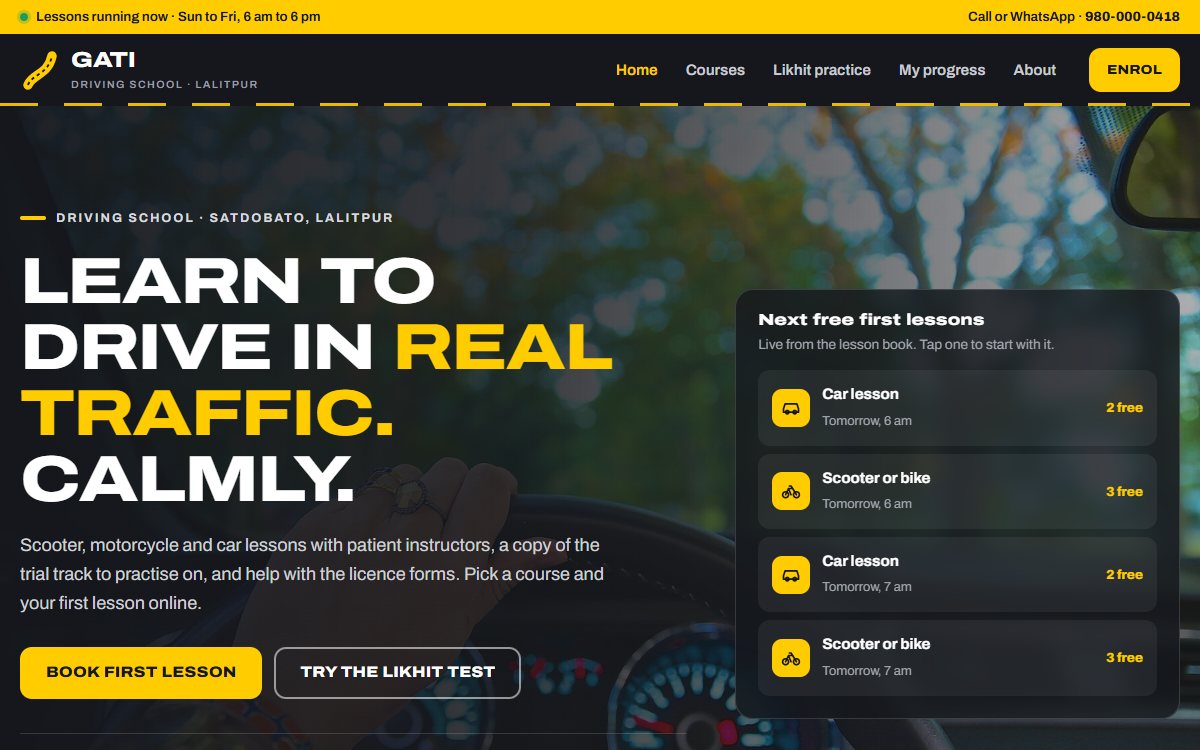1200x750 pixels.
Task: Click the Gati road logo icon
Action: (40, 70)
